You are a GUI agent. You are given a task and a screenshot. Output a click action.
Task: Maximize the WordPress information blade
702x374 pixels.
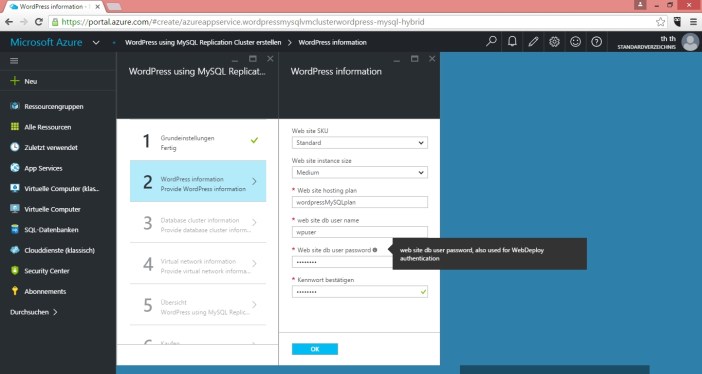coord(415,59)
